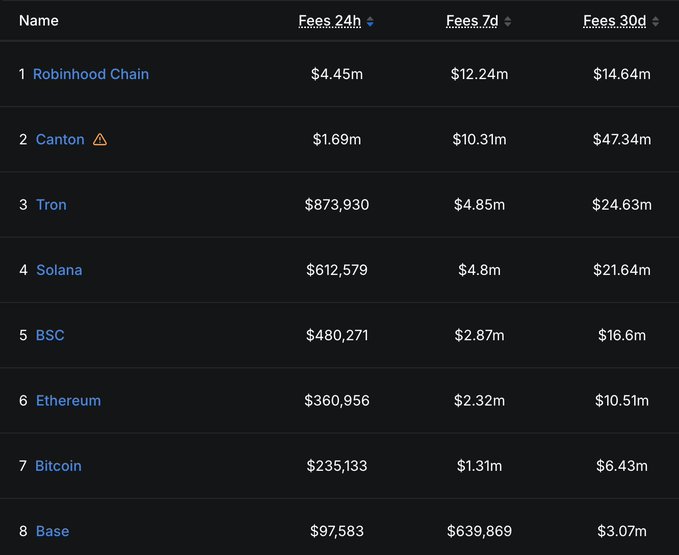Select Base 30d fees $3.07m
This screenshot has width=679, height=555.
622,531
